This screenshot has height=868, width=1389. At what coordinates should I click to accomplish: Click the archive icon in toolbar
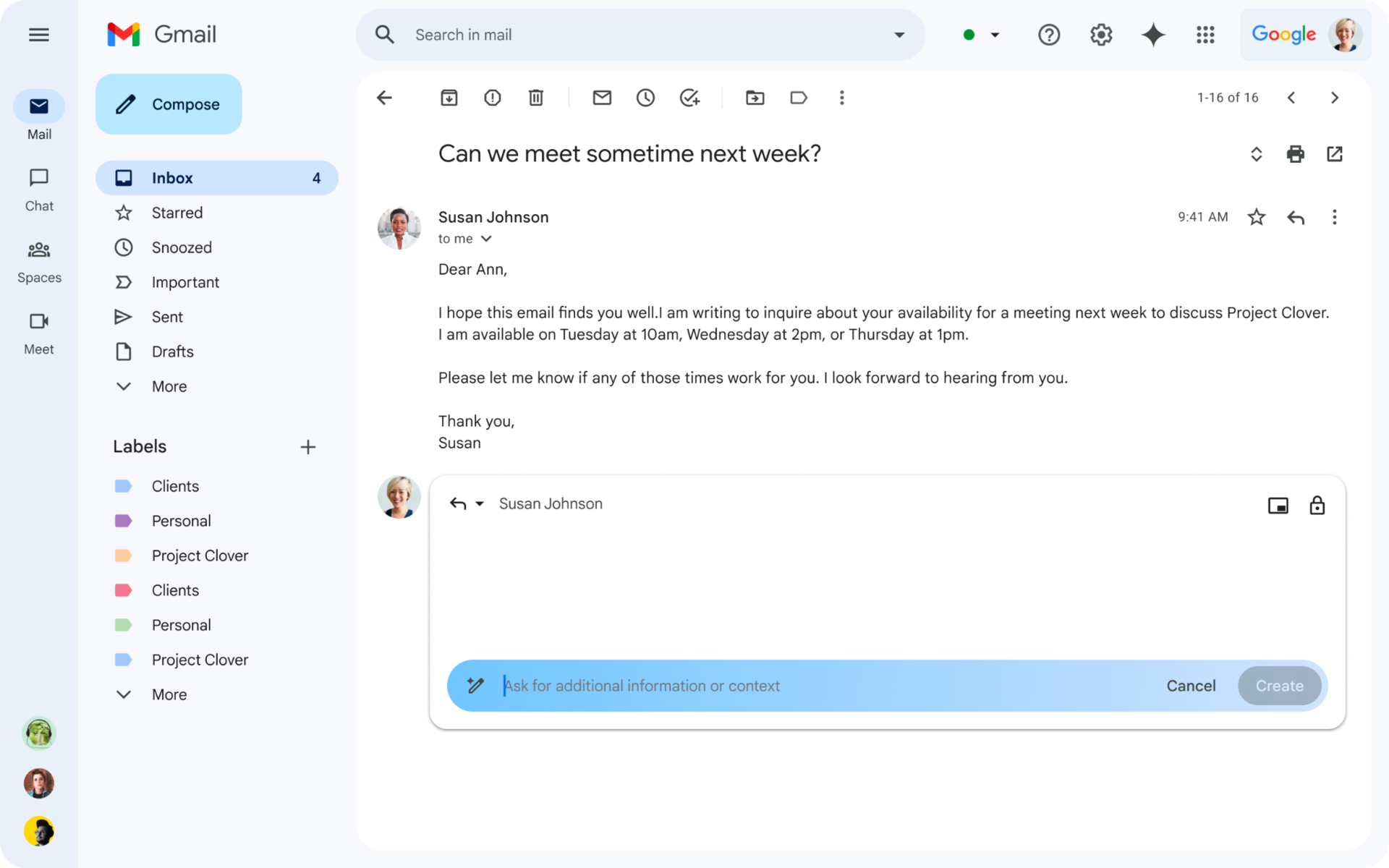(x=449, y=97)
